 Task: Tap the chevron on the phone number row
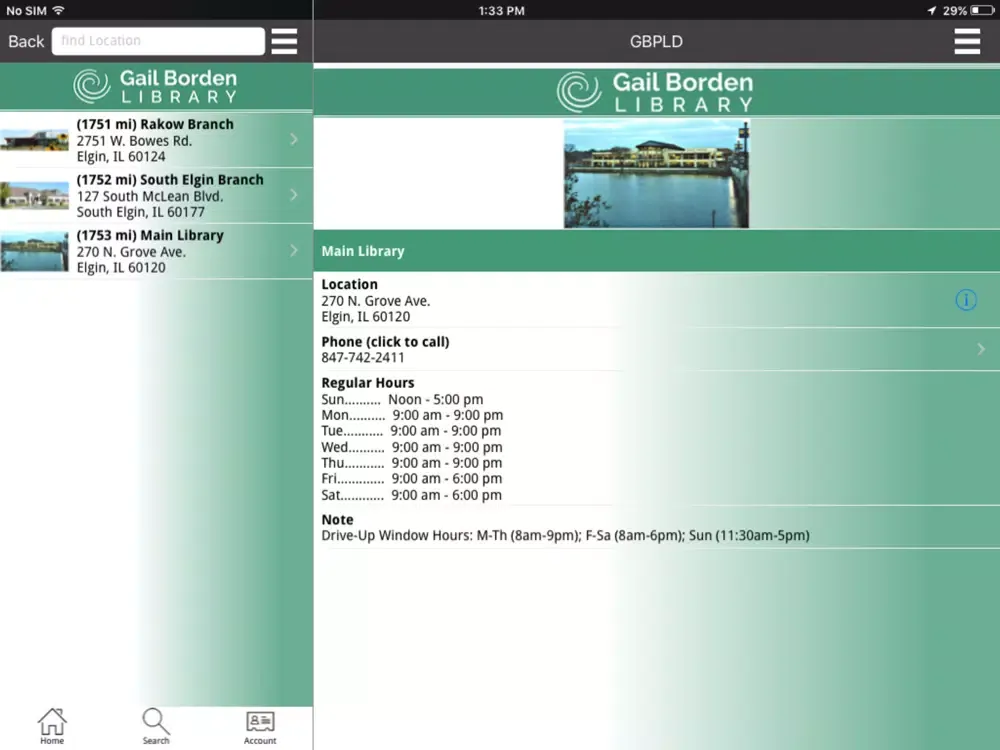tap(981, 349)
